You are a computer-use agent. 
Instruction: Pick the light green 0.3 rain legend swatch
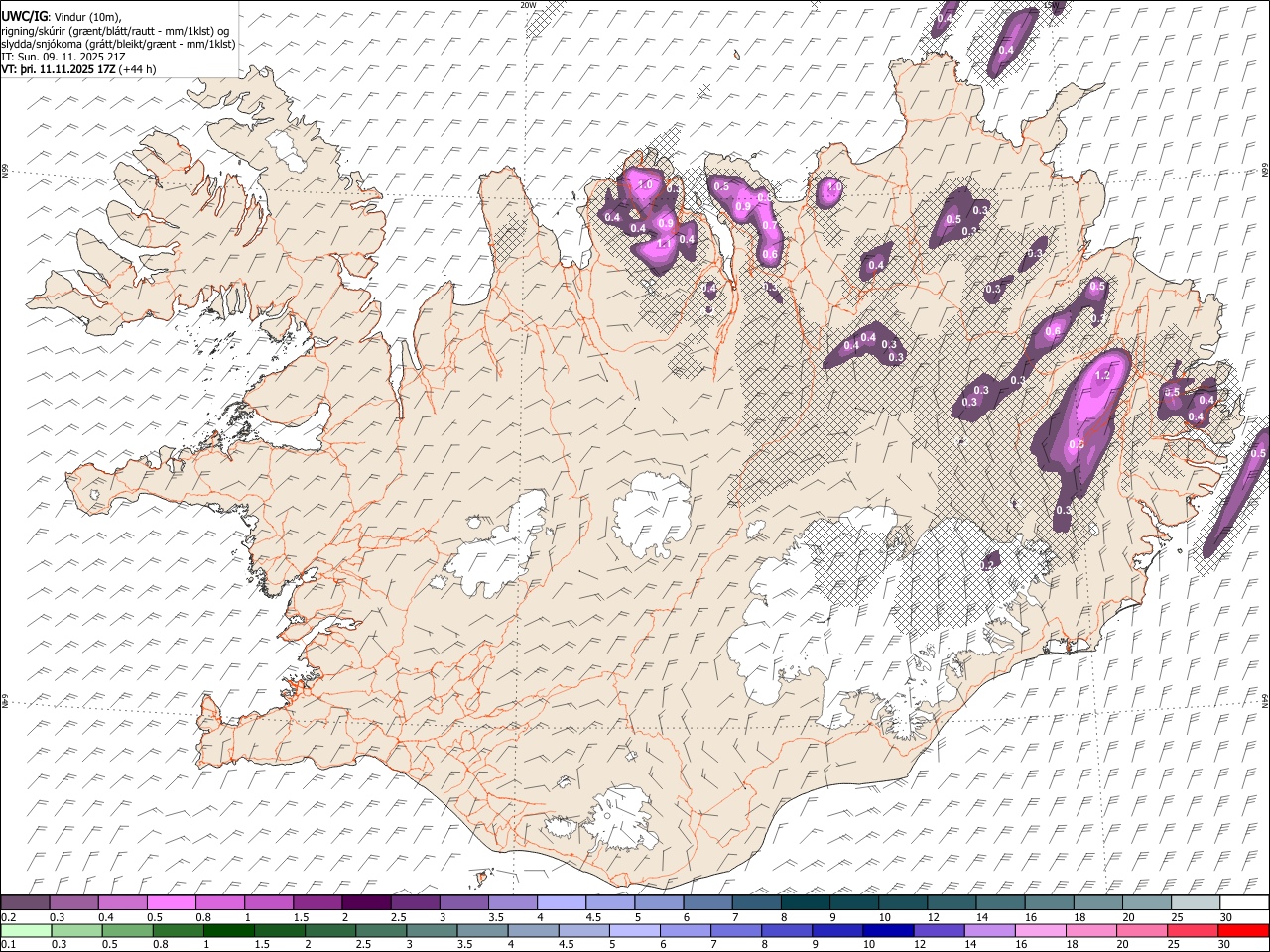pyautogui.click(x=76, y=930)
